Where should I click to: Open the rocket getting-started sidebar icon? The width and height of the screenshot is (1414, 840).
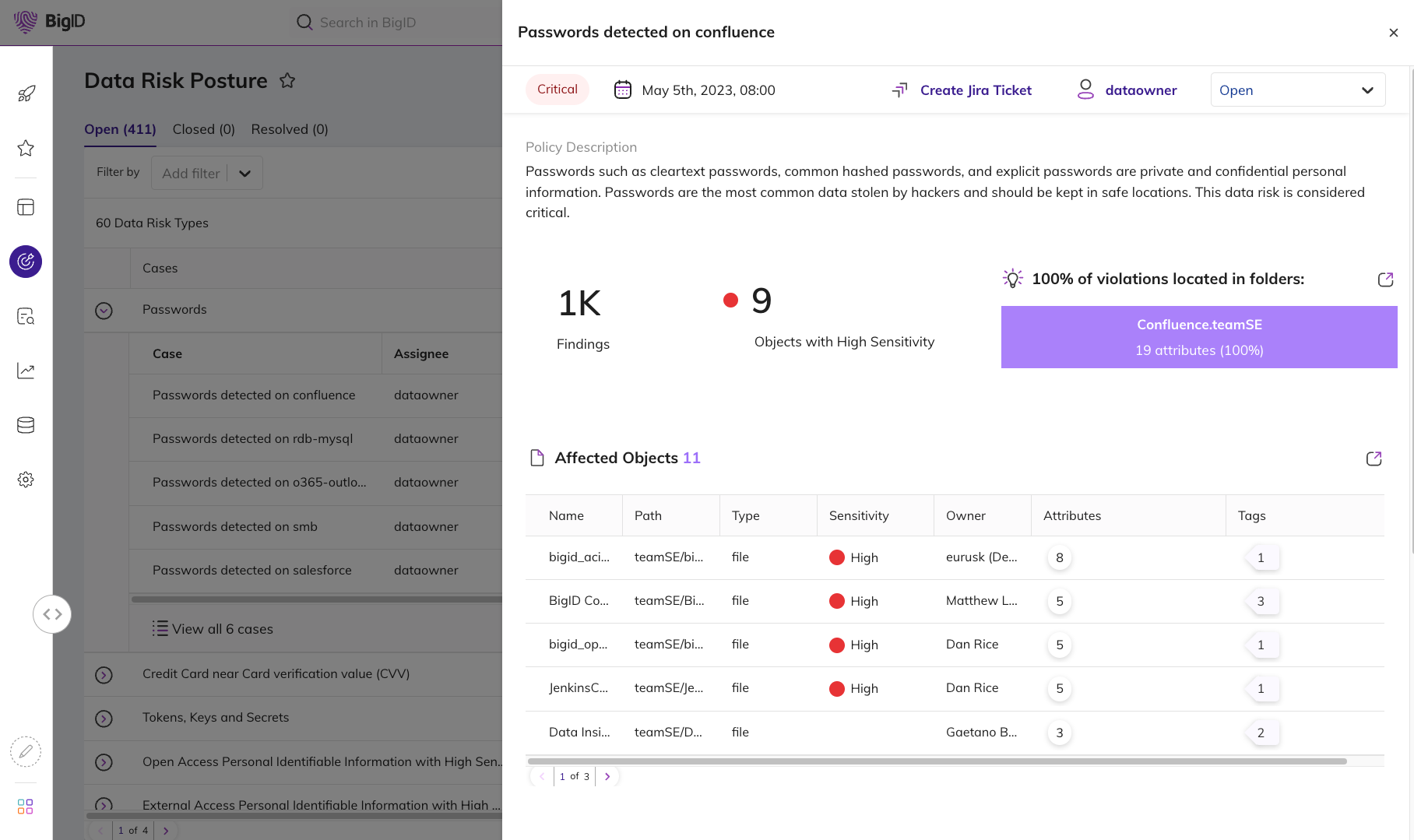(26, 94)
